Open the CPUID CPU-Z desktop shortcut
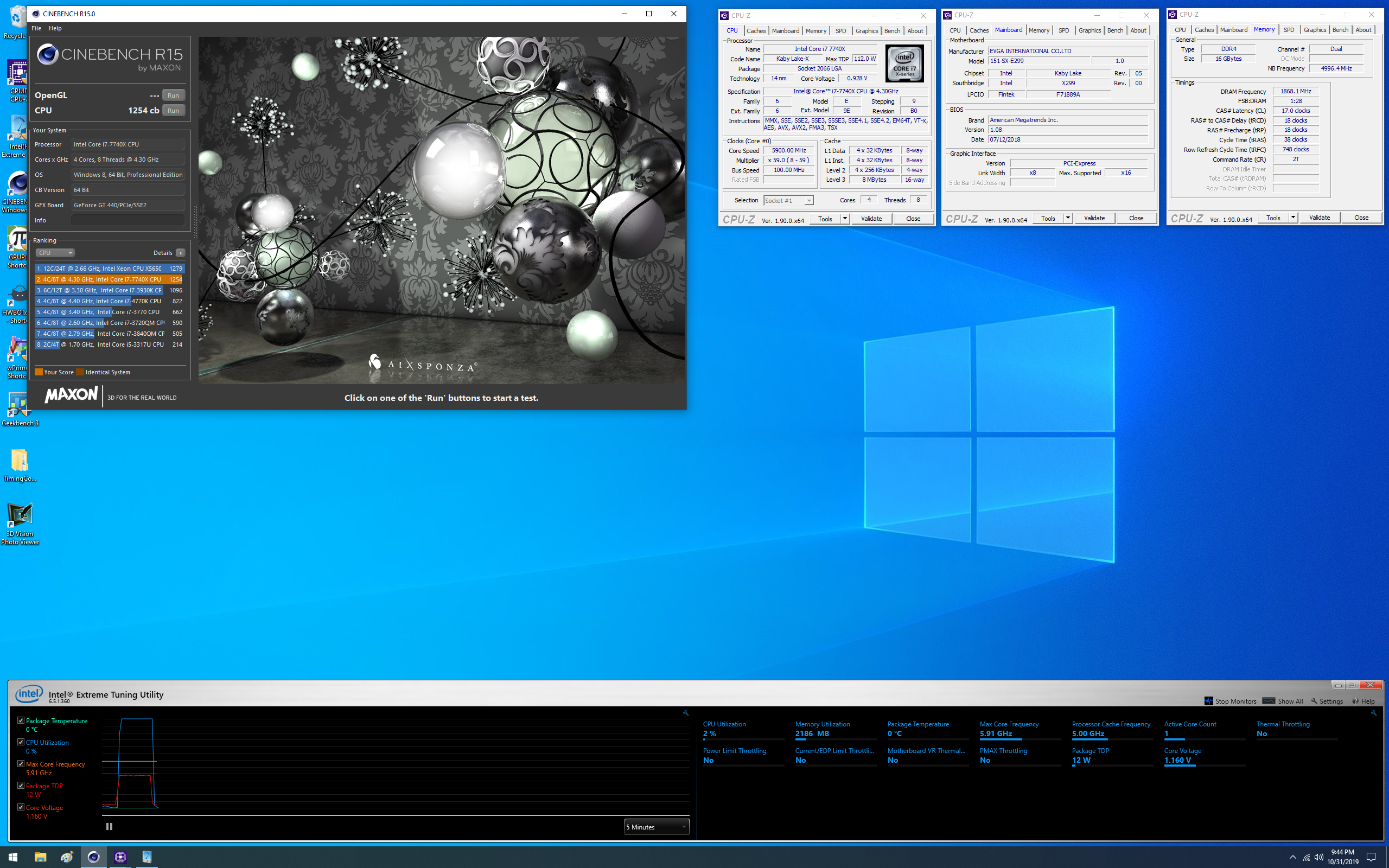This screenshot has height=868, width=1389. pyautogui.click(x=16, y=81)
